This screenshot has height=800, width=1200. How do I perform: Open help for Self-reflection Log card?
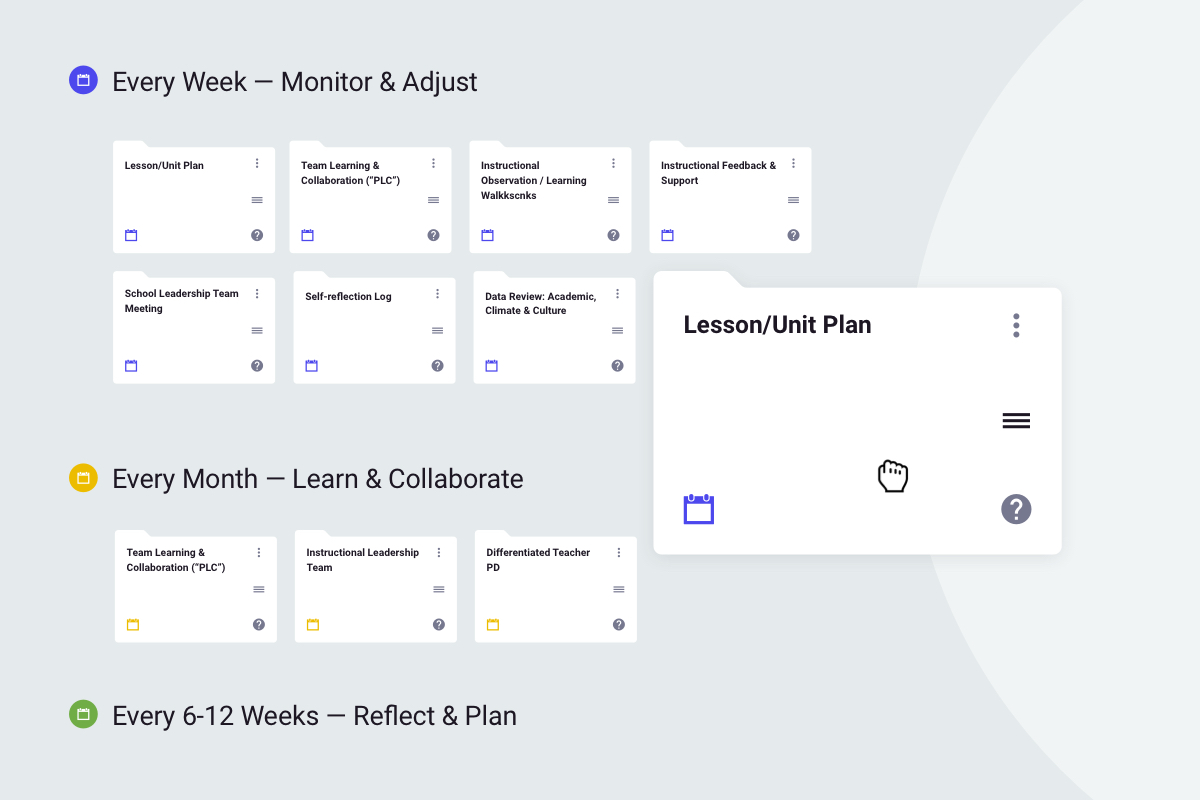[x=437, y=366]
